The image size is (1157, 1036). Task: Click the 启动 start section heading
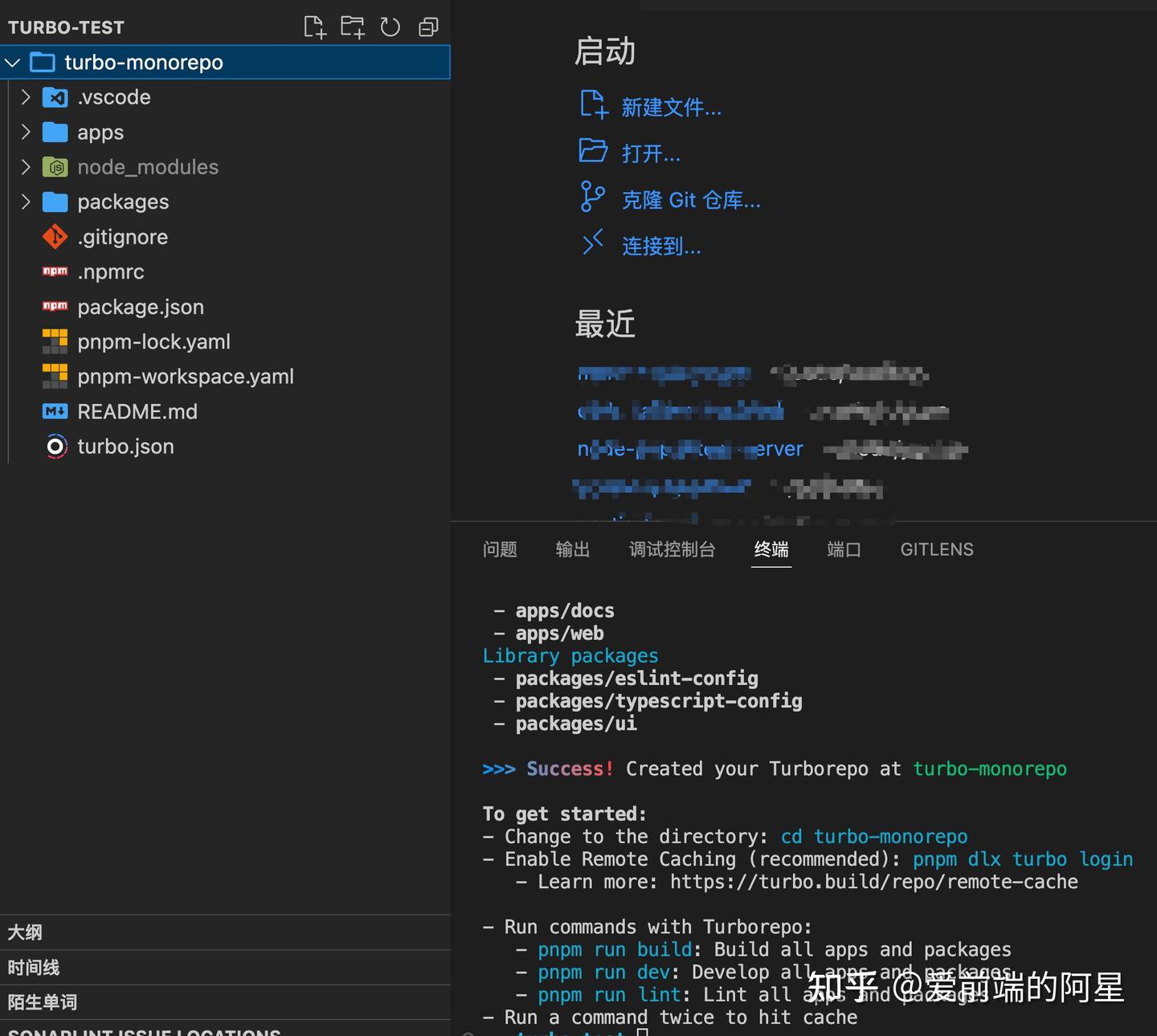pos(605,51)
